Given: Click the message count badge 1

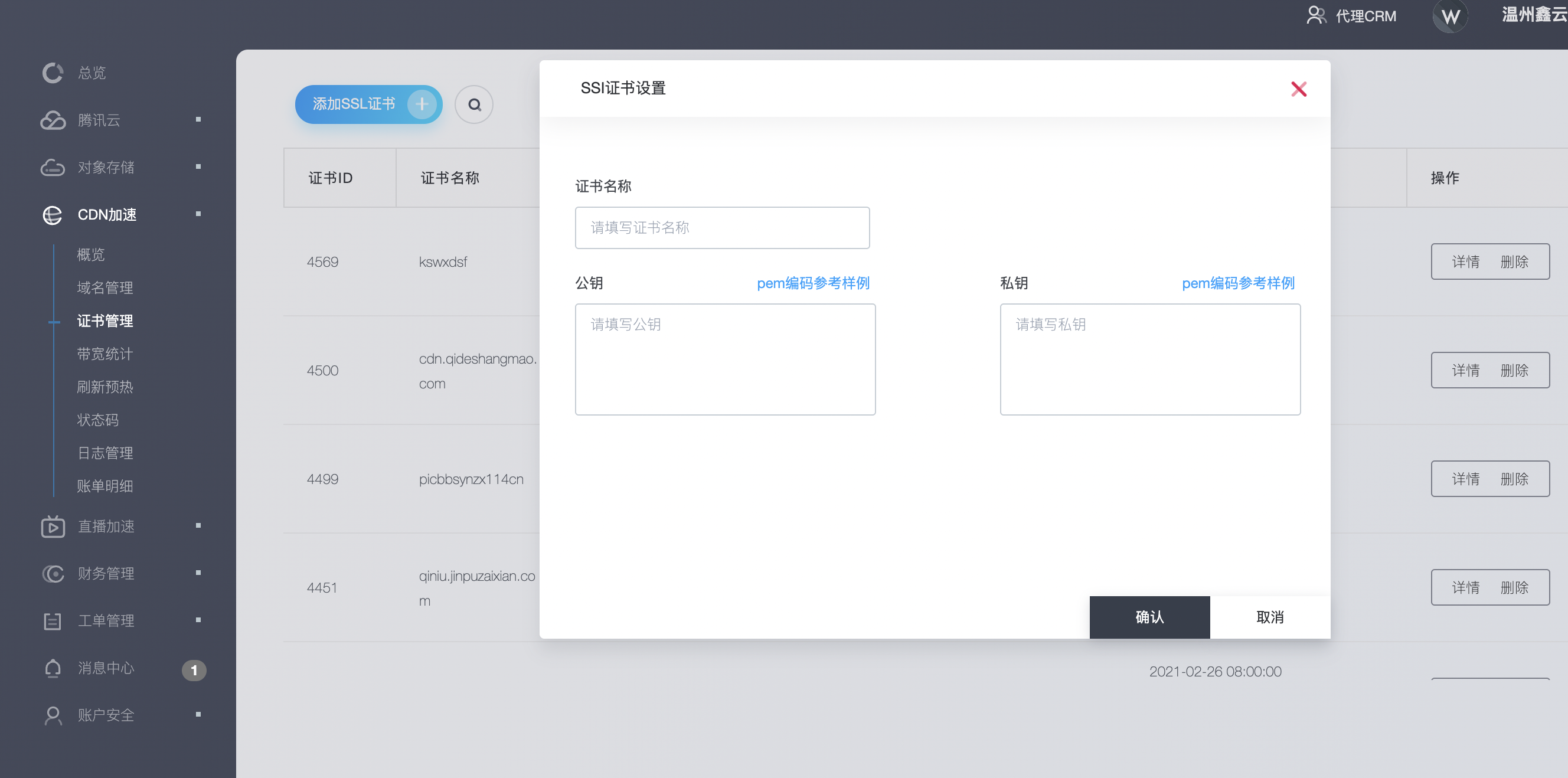Looking at the screenshot, I should (x=194, y=670).
